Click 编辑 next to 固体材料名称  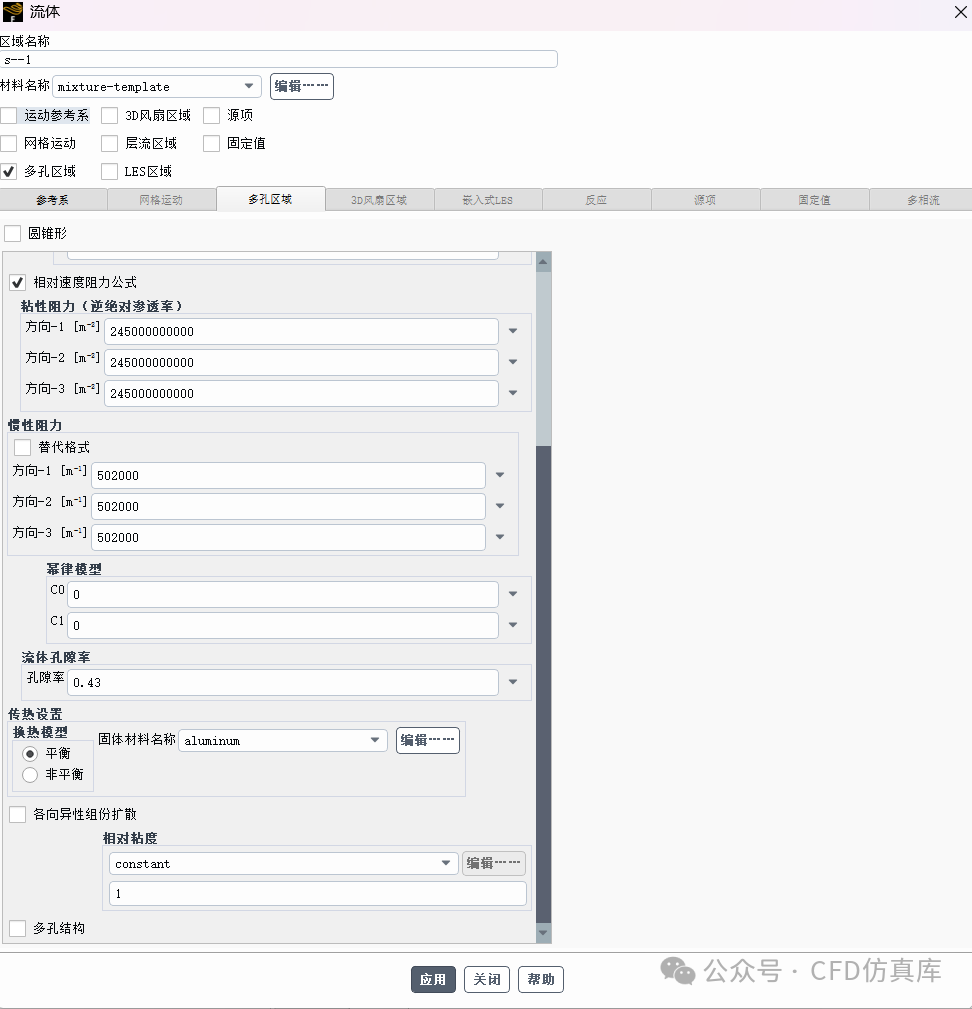pos(427,740)
